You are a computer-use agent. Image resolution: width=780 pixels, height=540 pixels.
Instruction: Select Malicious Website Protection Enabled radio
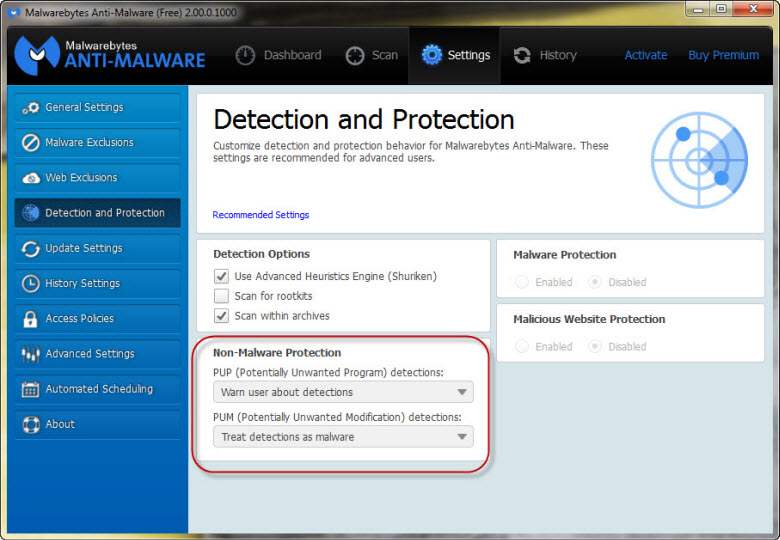pos(522,346)
